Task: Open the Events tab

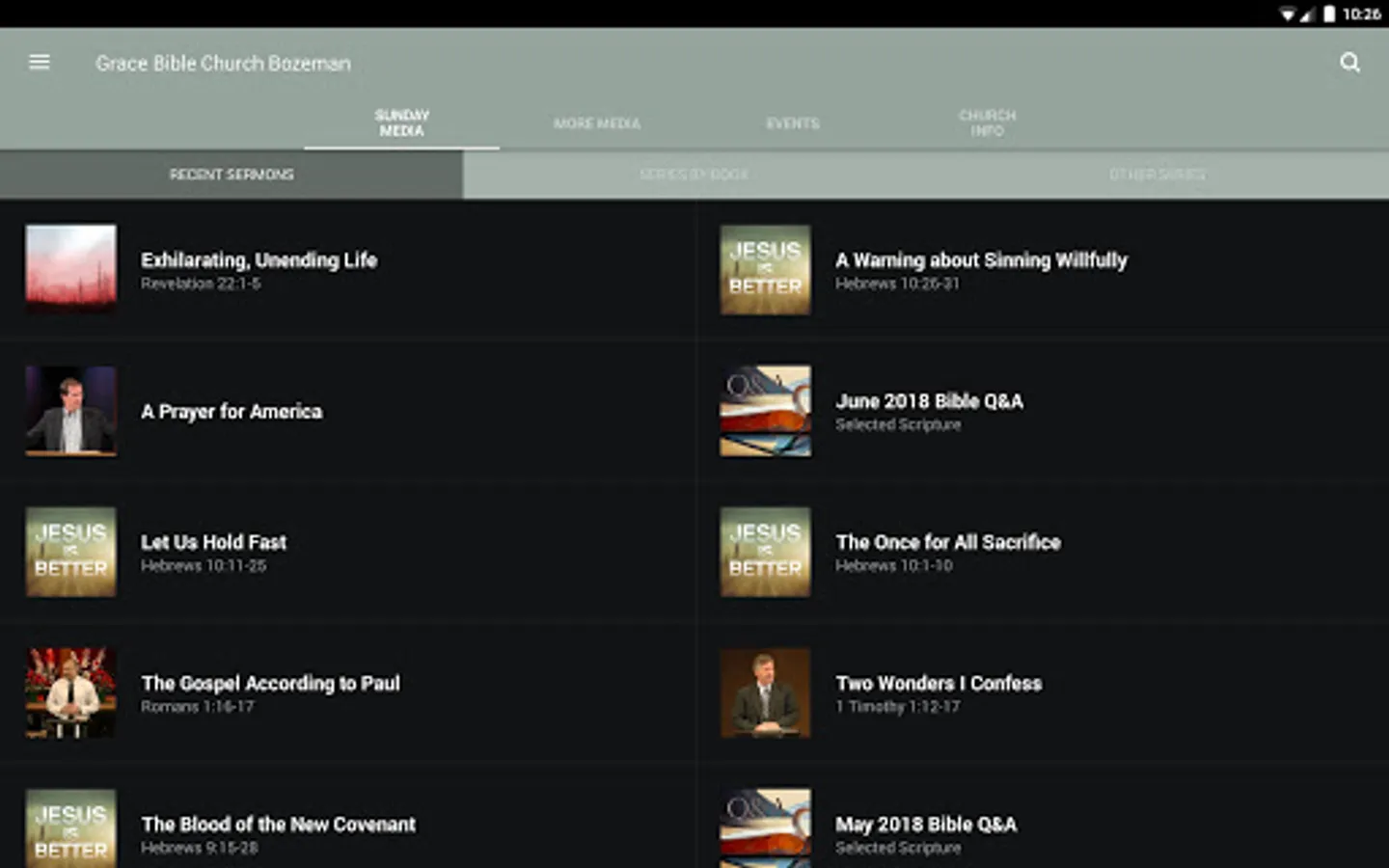Action: pos(793,123)
